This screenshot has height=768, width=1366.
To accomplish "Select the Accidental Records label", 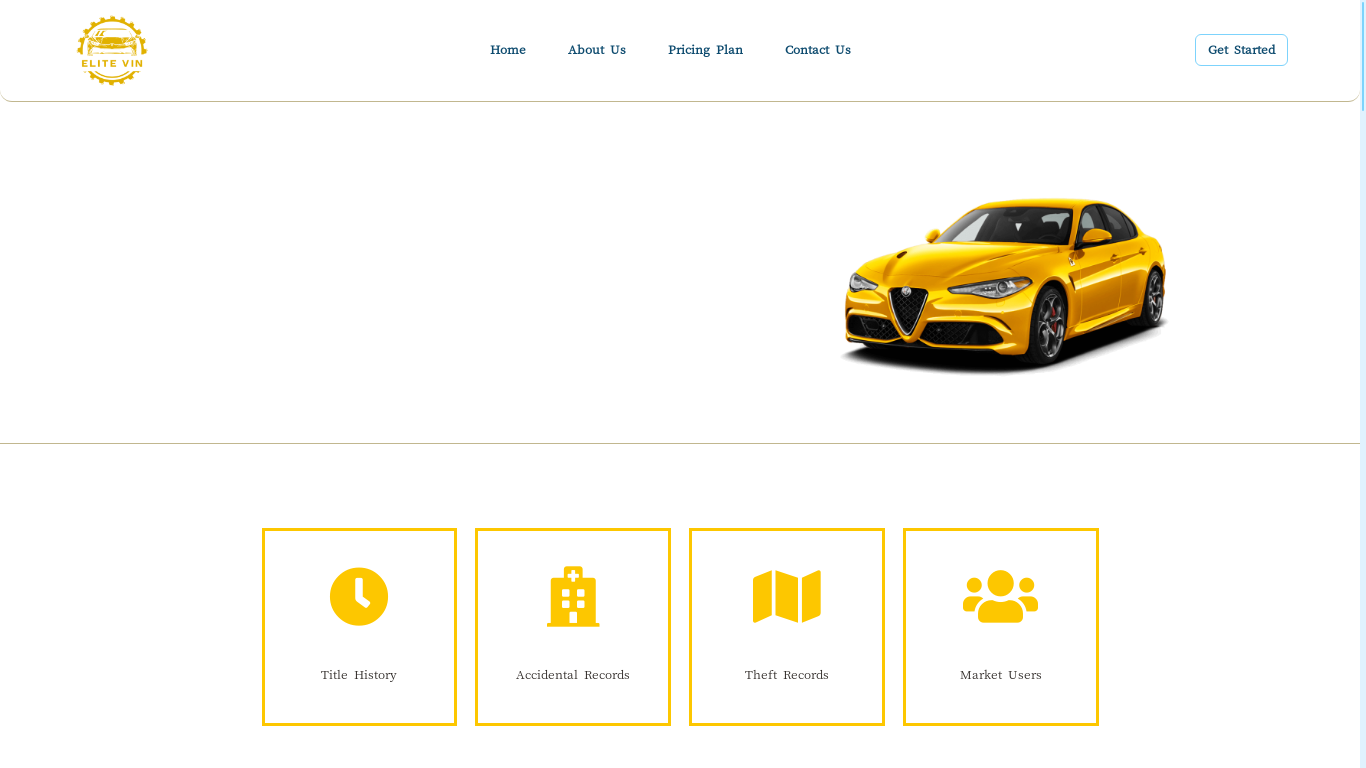I will [x=573, y=675].
